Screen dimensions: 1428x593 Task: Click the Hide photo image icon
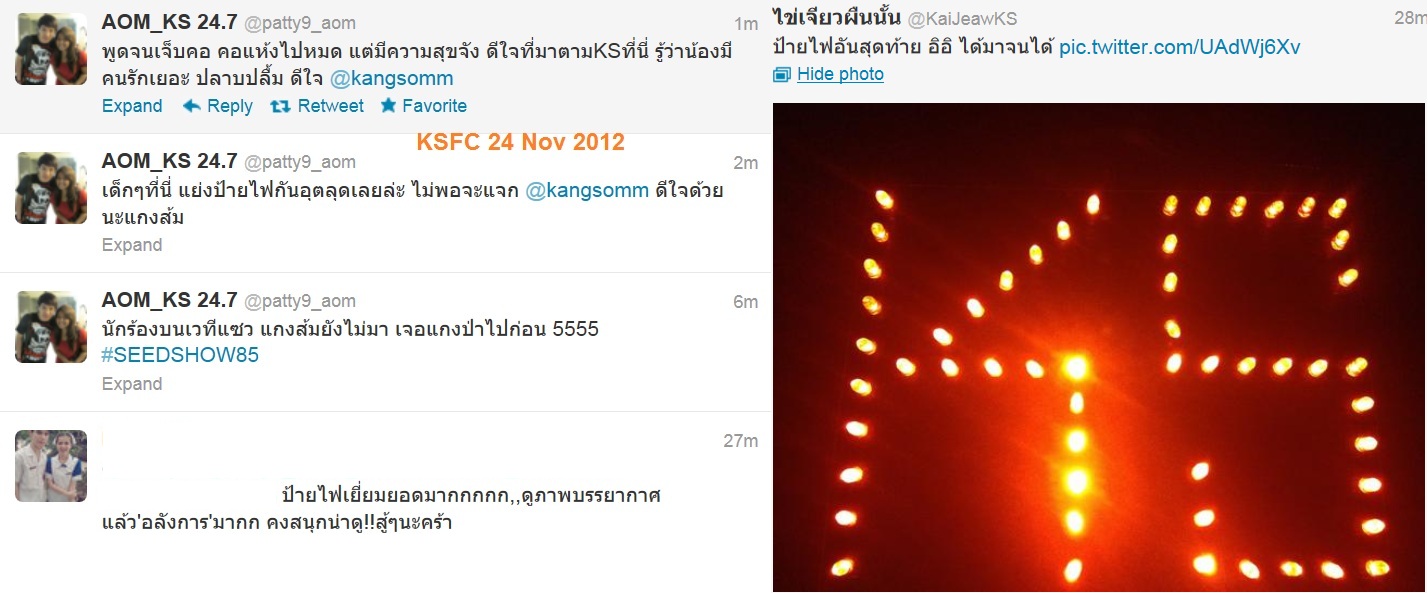pos(782,75)
